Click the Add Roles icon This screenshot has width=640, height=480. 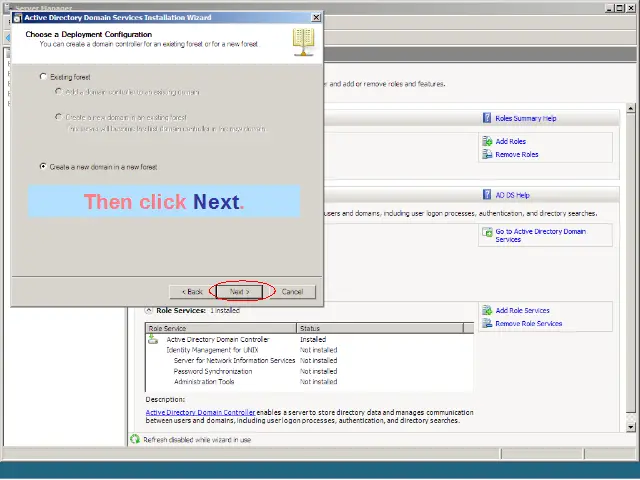click(x=487, y=141)
